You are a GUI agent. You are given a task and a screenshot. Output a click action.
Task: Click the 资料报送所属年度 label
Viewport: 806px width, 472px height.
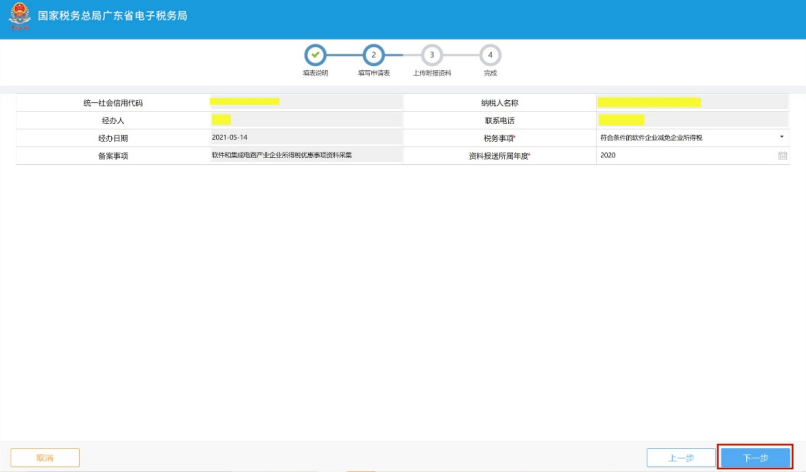499,156
